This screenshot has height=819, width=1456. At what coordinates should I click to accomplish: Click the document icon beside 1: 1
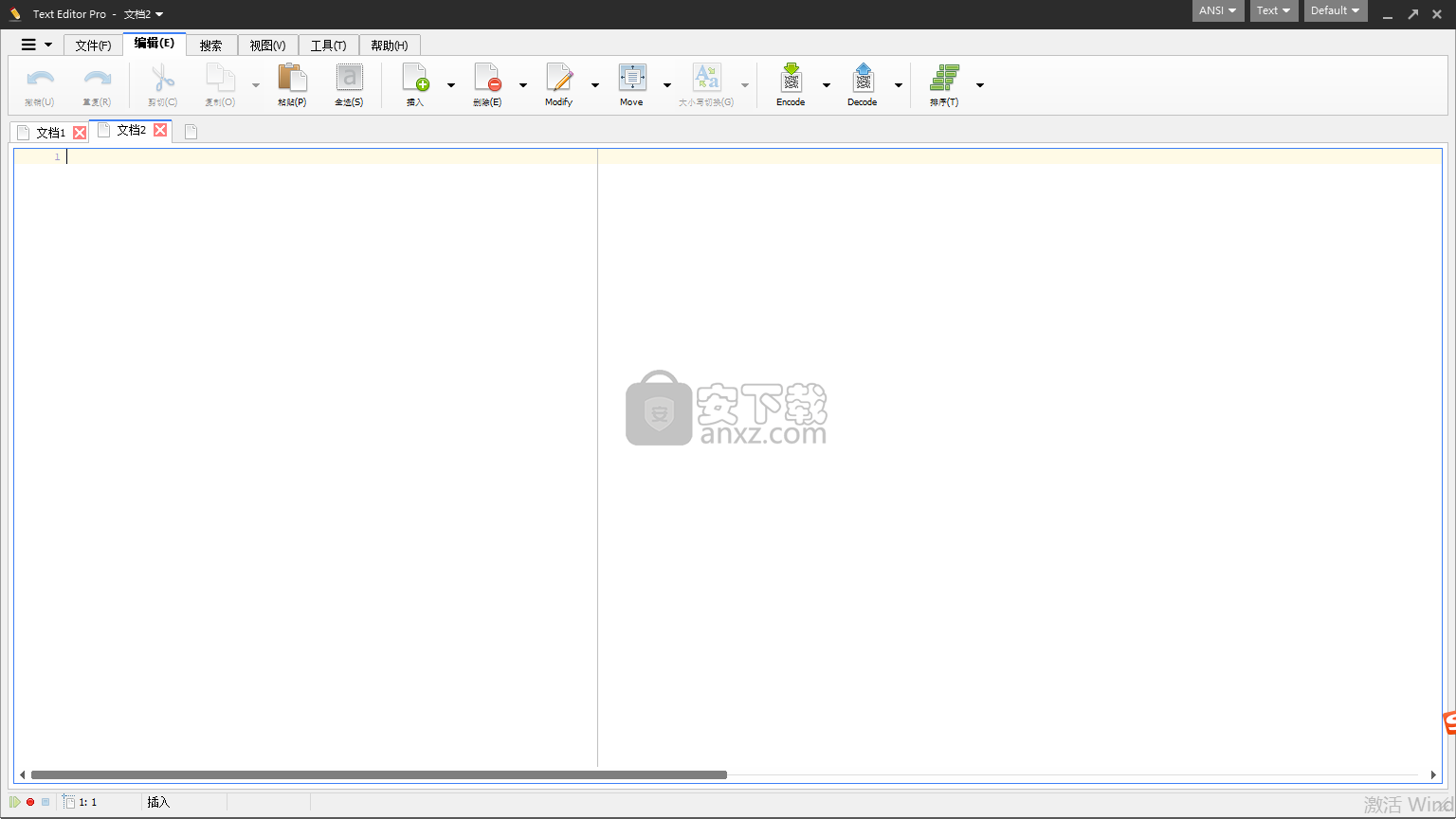[x=69, y=802]
